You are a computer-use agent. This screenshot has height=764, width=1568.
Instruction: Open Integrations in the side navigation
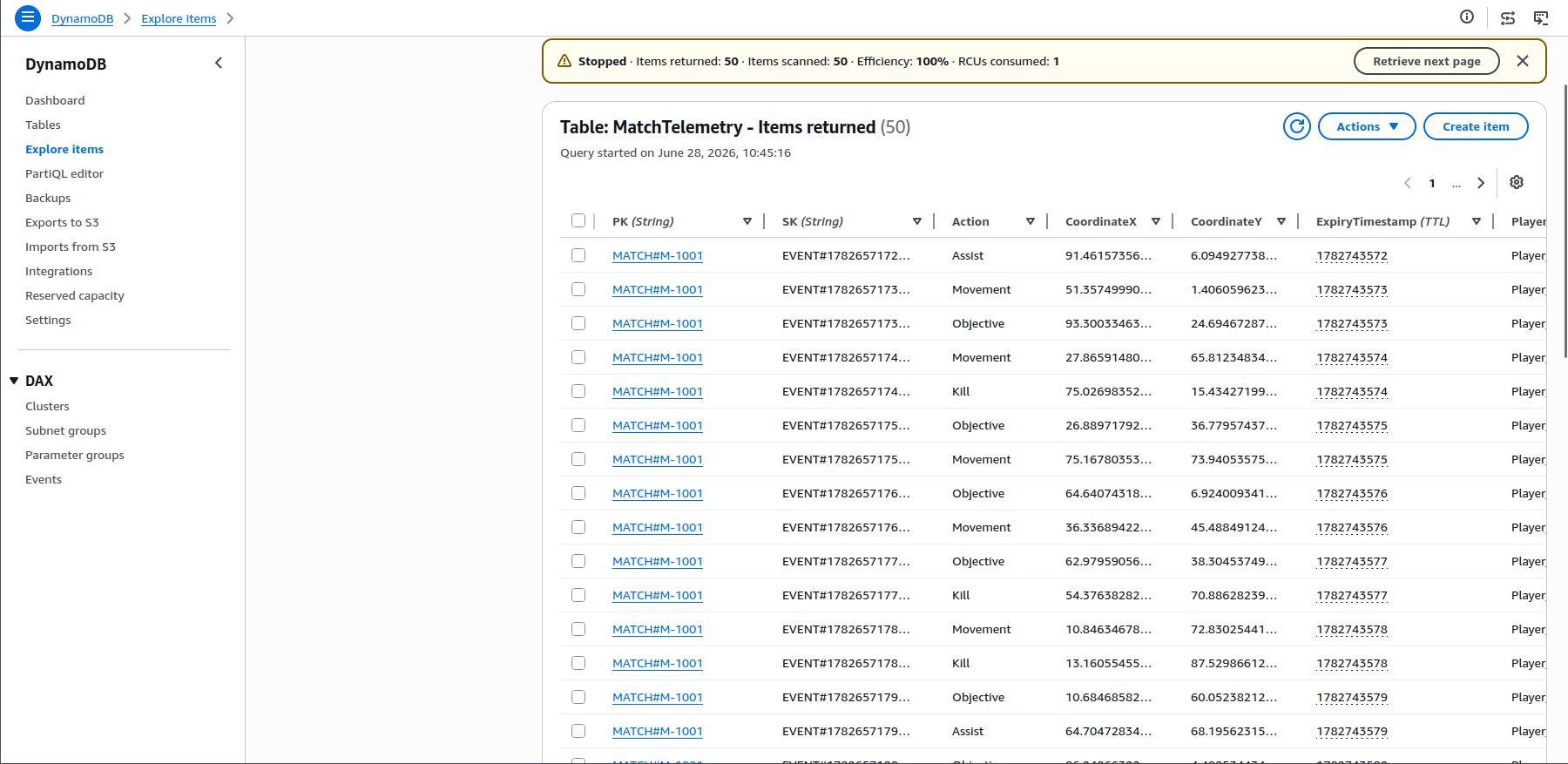58,271
